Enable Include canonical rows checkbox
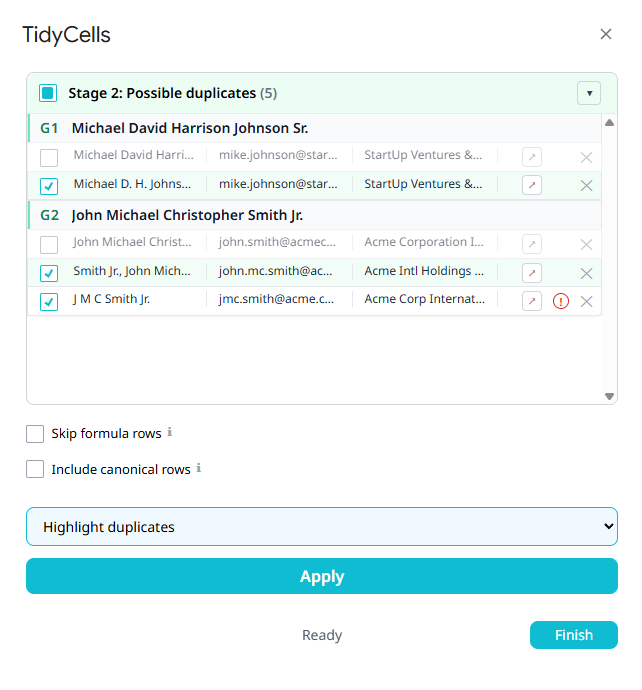Screen dimensions: 642x690 [35, 469]
